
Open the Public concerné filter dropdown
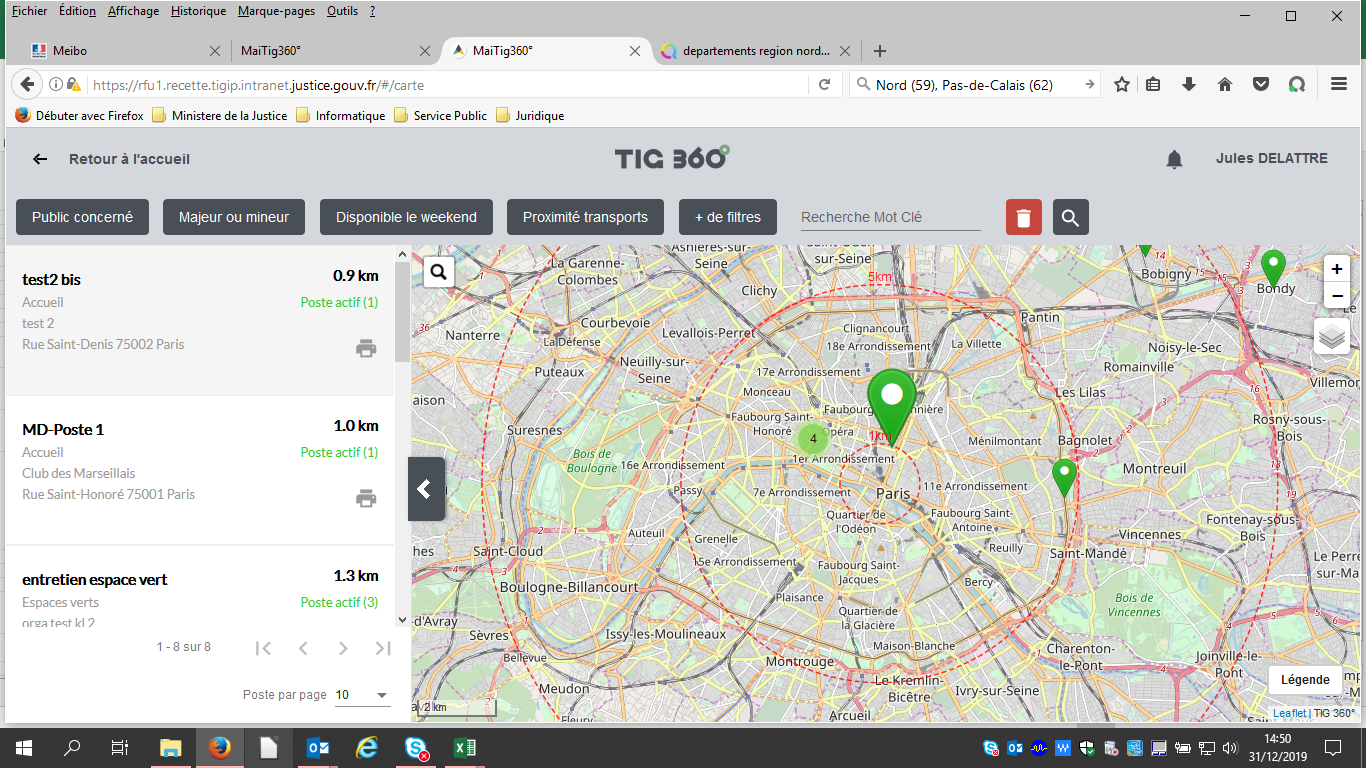click(82, 217)
